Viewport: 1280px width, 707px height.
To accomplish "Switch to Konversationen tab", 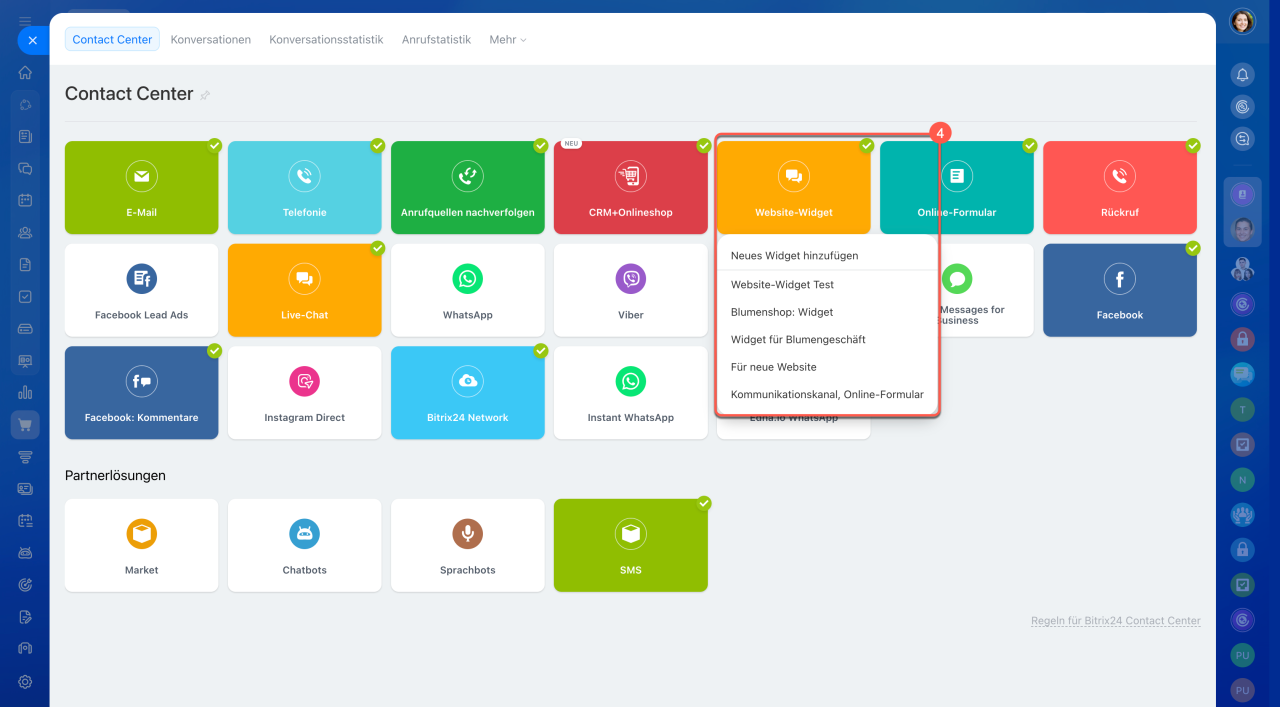I will (x=211, y=40).
